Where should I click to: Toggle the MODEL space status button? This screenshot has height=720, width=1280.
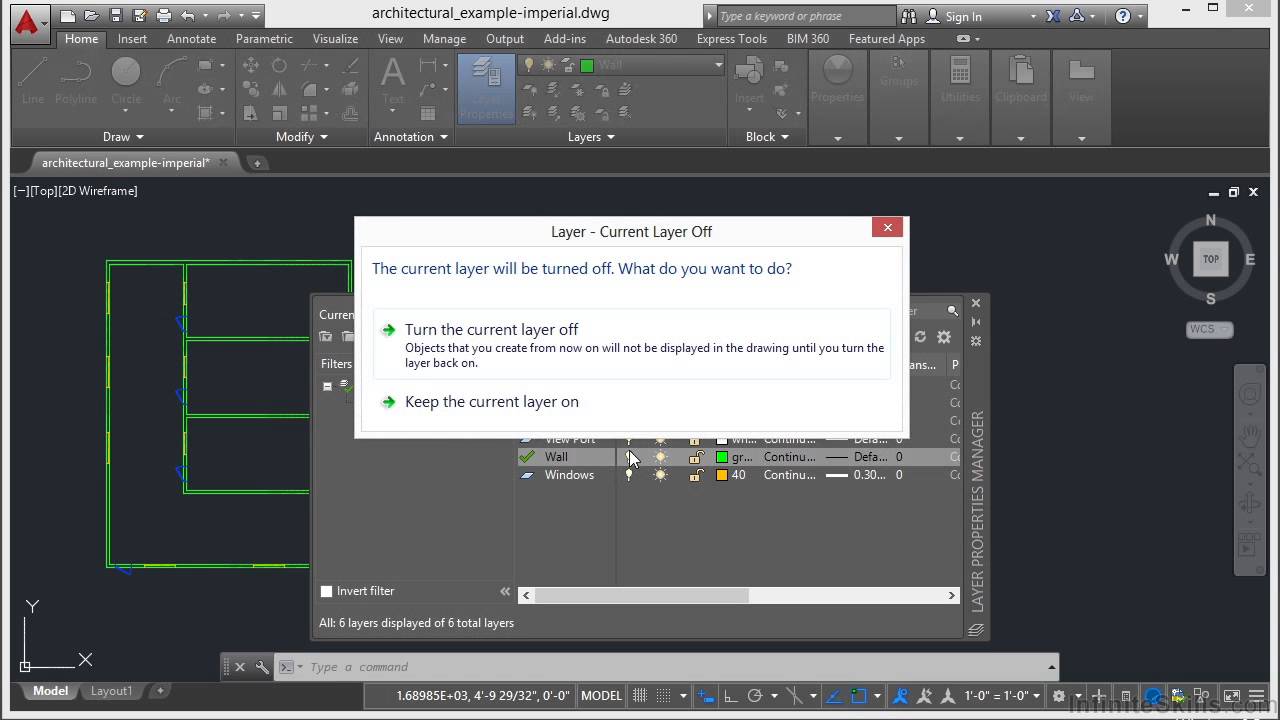pyautogui.click(x=601, y=696)
